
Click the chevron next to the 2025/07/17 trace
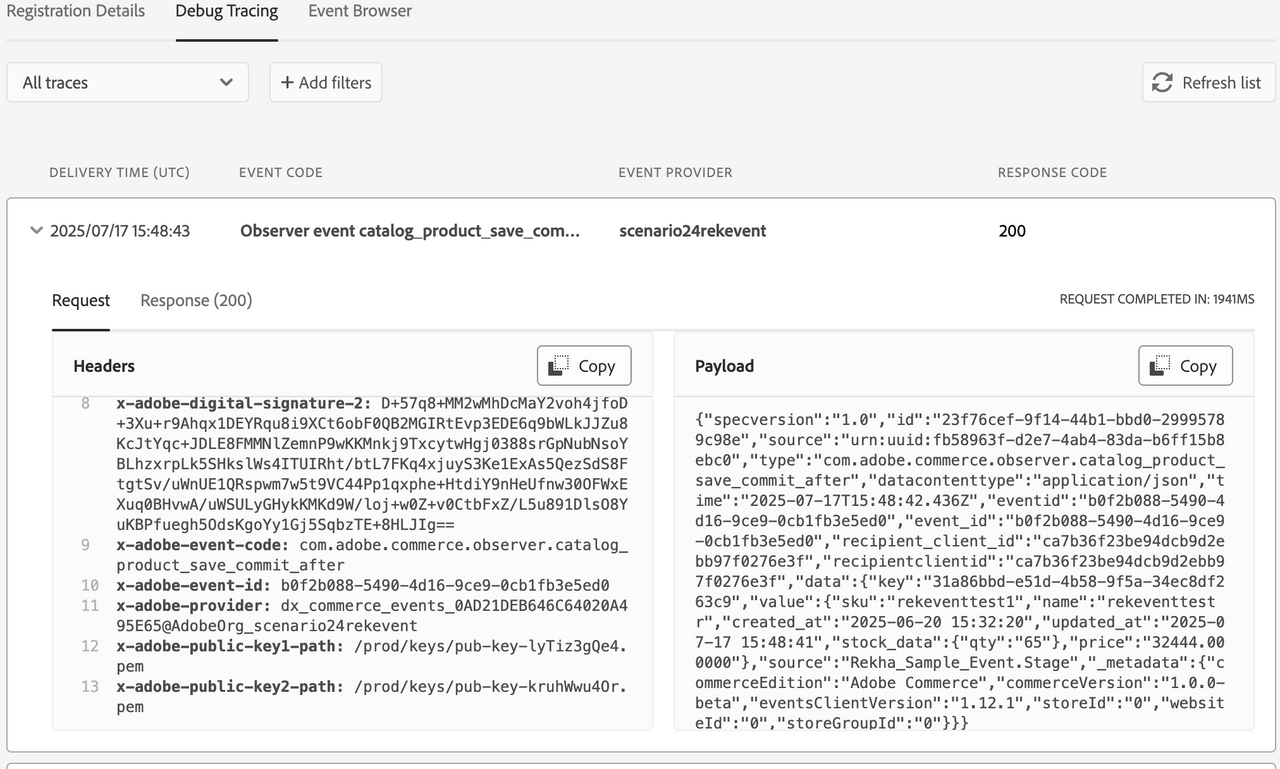click(36, 230)
